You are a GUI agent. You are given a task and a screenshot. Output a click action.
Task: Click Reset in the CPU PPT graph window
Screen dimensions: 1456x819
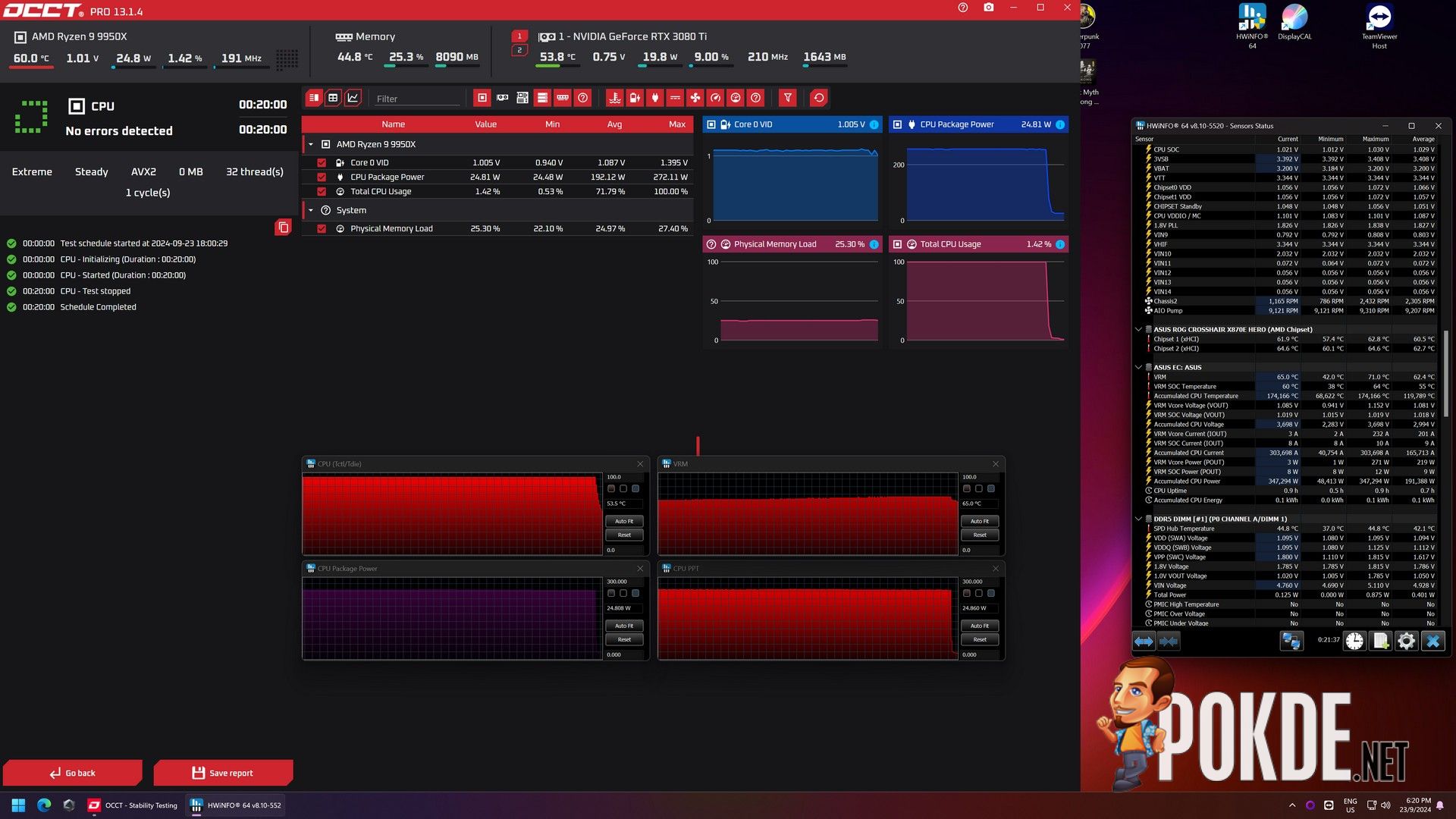tap(980, 639)
